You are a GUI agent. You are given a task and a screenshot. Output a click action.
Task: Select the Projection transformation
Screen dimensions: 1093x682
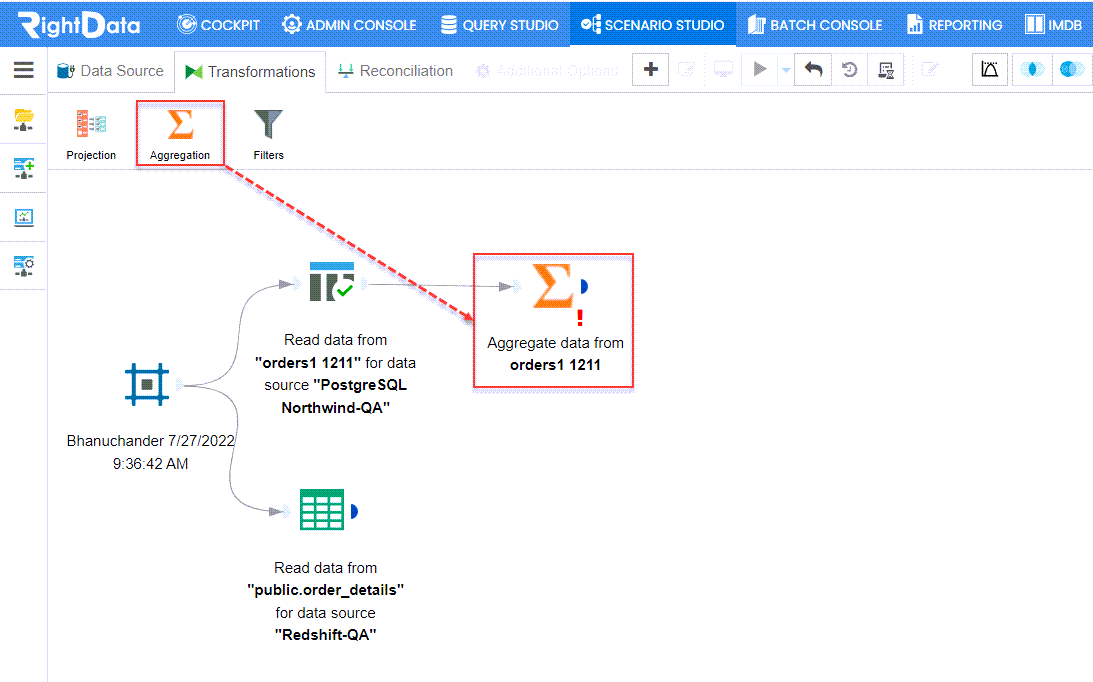coord(91,135)
